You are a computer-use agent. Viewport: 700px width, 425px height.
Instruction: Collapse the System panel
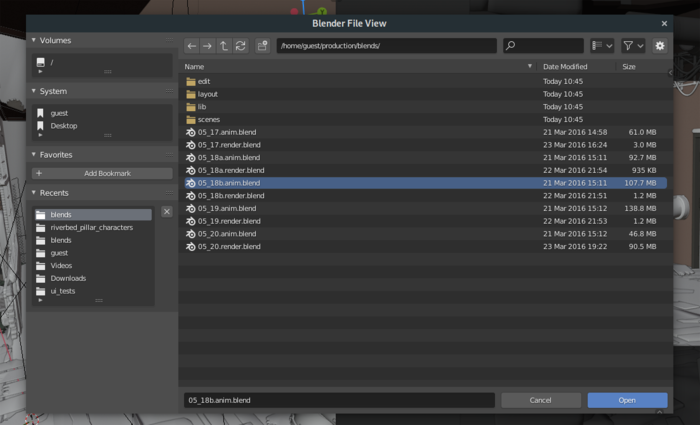pyautogui.click(x=33, y=91)
